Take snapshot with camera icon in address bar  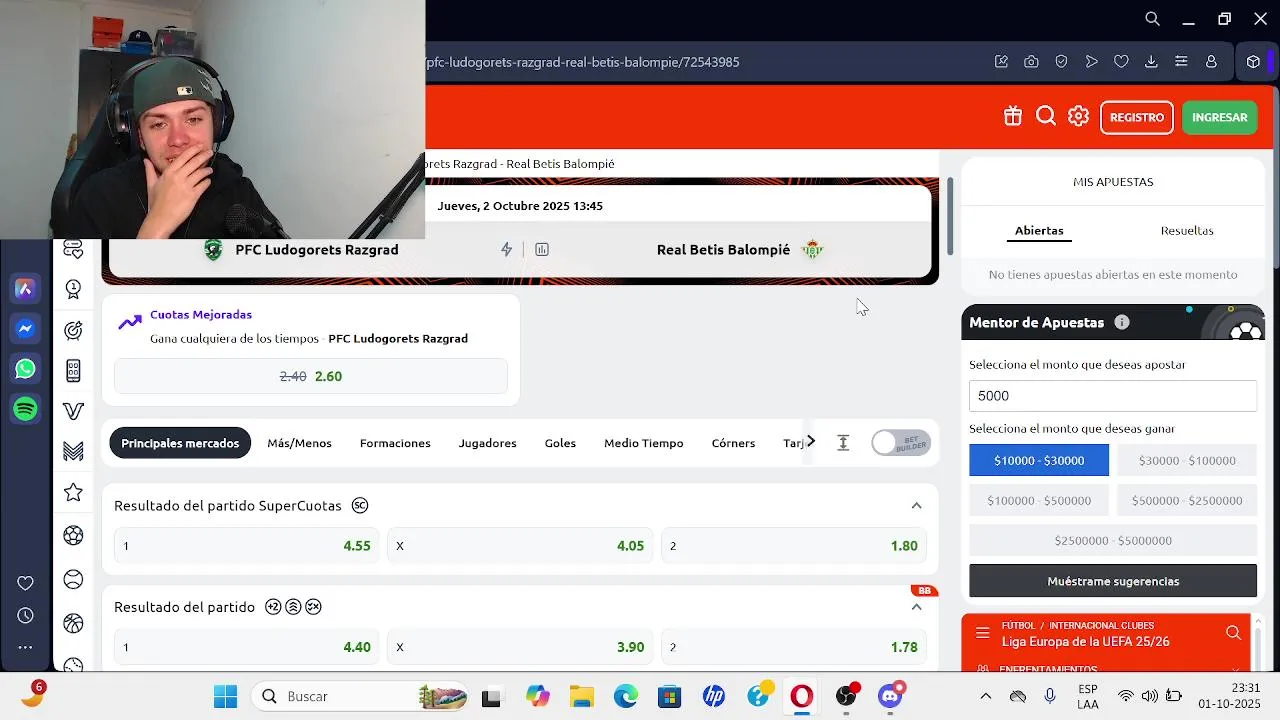1031,62
